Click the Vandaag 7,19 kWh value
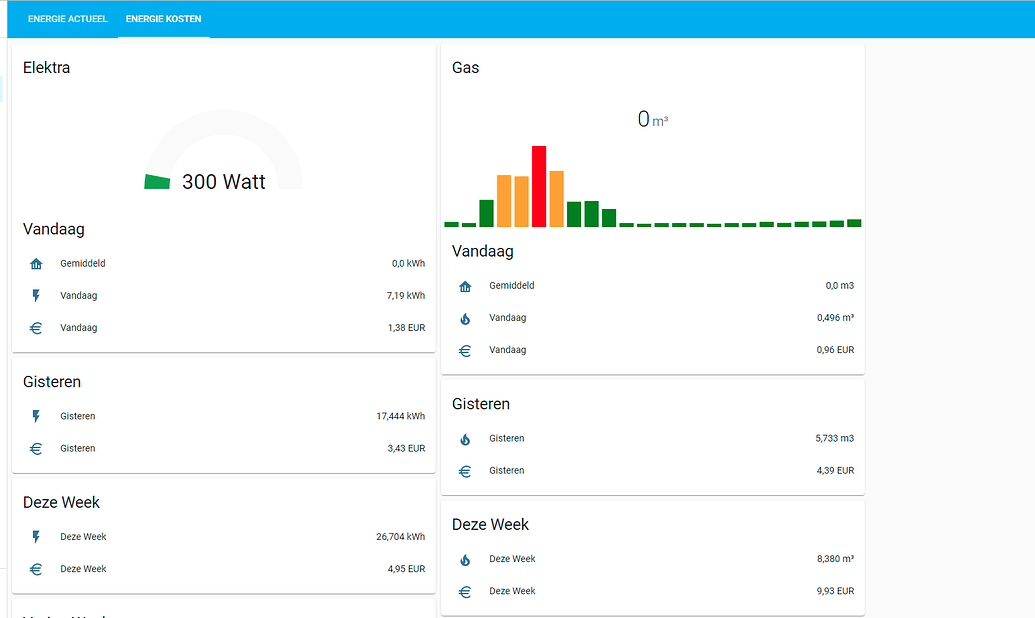Image resolution: width=1035 pixels, height=618 pixels. (404, 295)
